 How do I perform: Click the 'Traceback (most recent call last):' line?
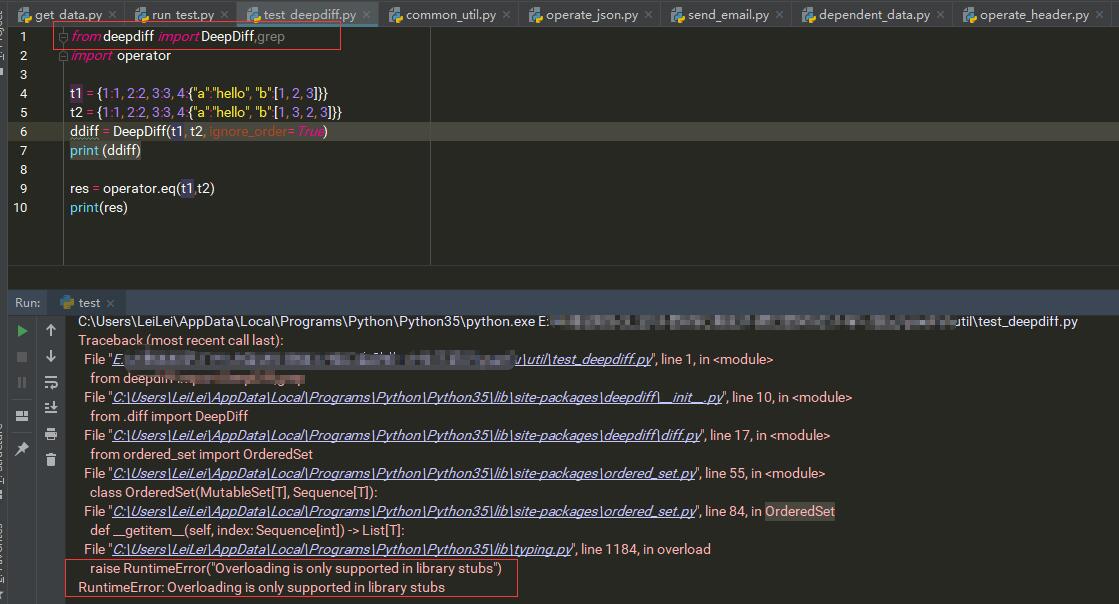(181, 341)
